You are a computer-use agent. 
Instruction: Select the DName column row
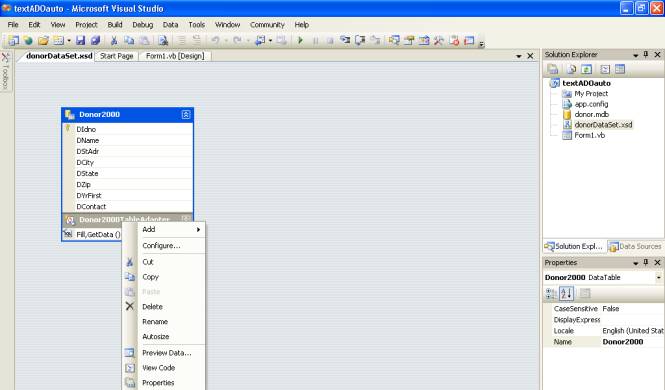128,140
